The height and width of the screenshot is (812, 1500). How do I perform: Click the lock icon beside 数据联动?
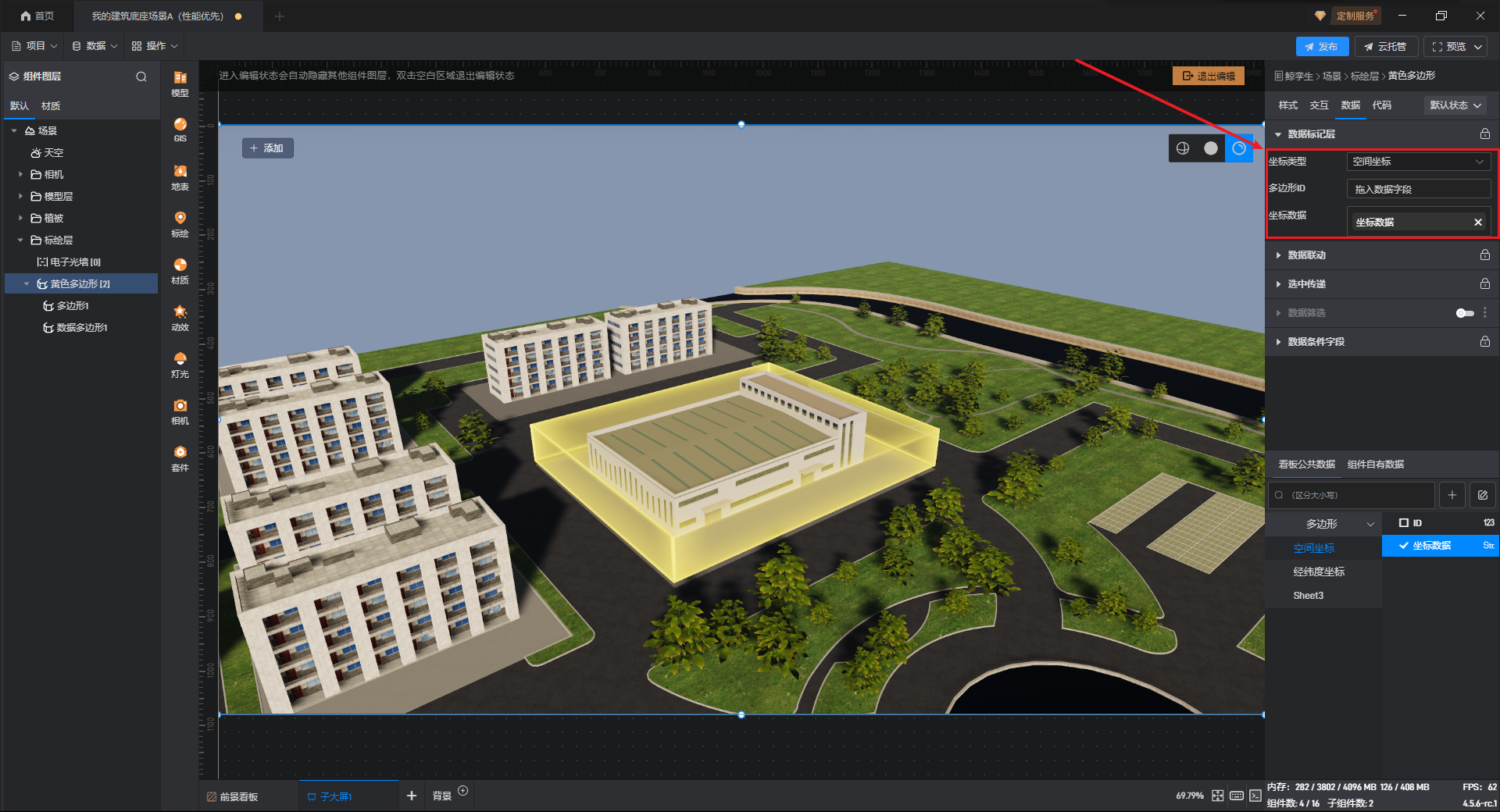(x=1484, y=255)
